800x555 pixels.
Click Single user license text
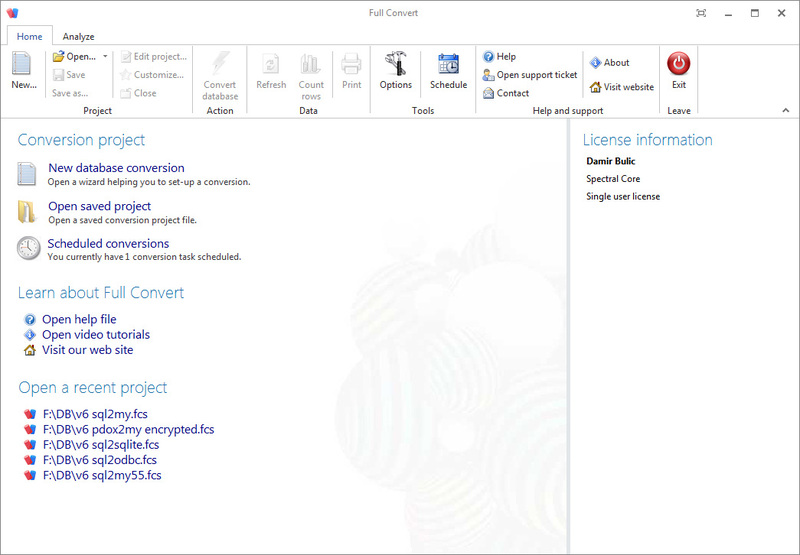623,197
